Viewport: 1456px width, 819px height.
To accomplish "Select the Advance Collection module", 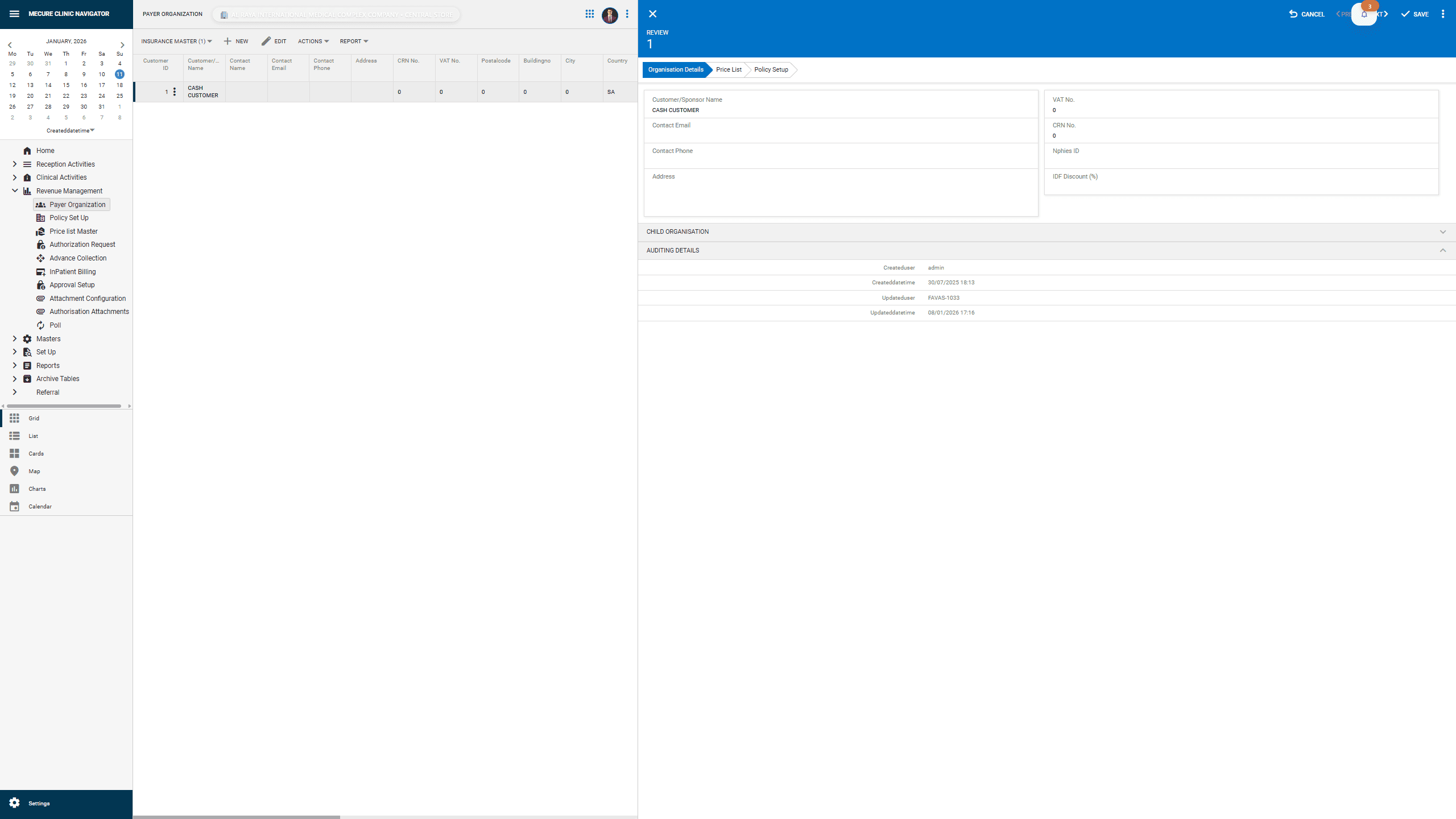I will click(78, 258).
